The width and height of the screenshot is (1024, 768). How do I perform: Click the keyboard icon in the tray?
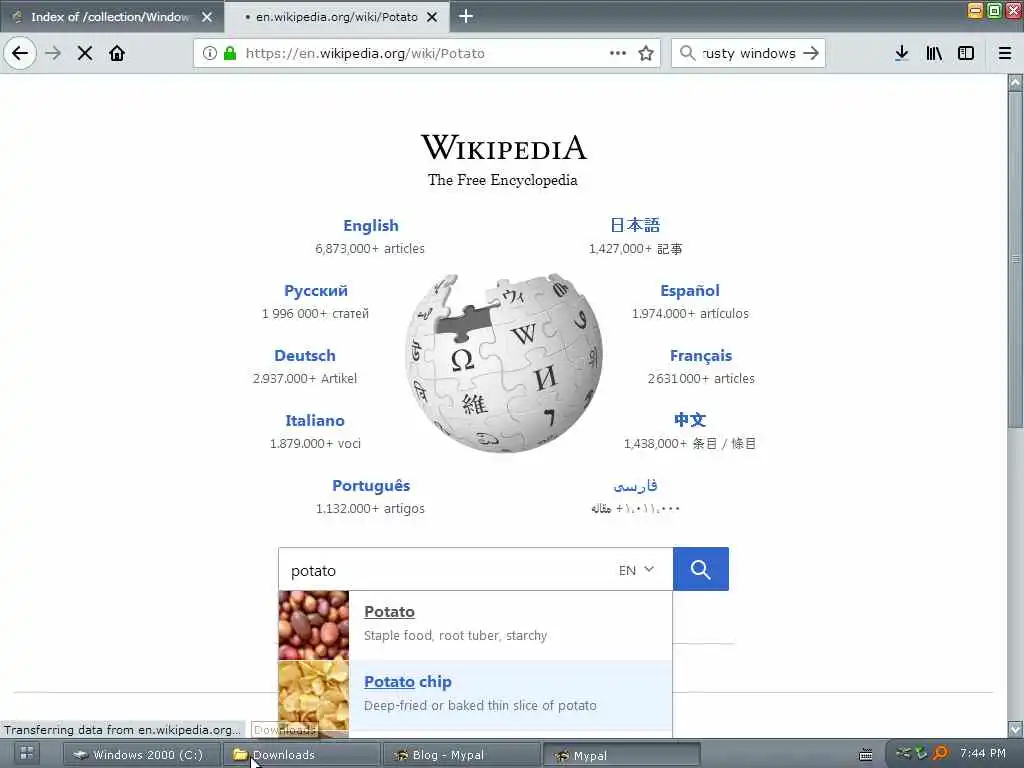click(866, 755)
